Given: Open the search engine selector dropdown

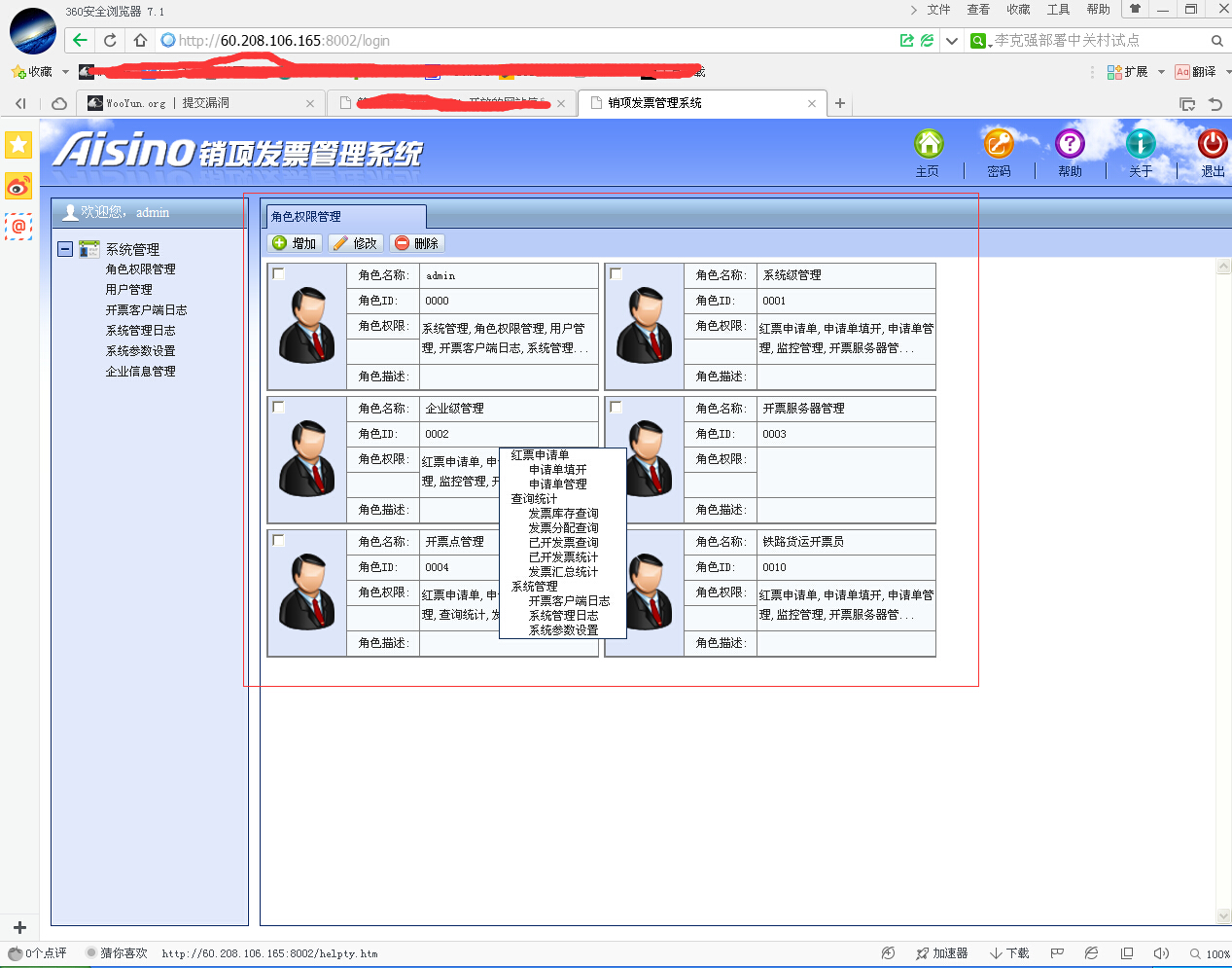Looking at the screenshot, I should (x=980, y=41).
